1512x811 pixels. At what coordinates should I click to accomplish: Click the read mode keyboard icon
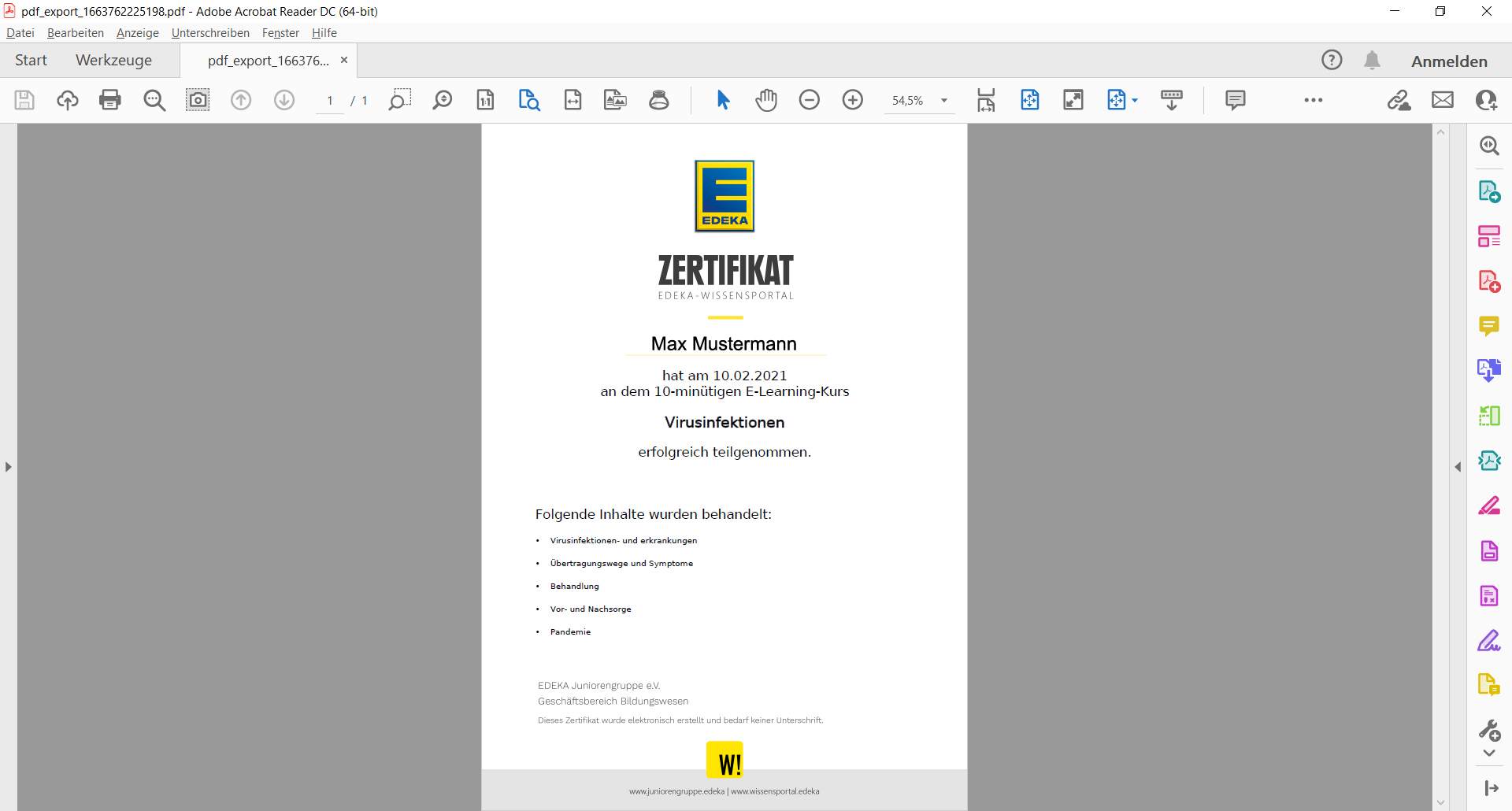coord(1172,100)
